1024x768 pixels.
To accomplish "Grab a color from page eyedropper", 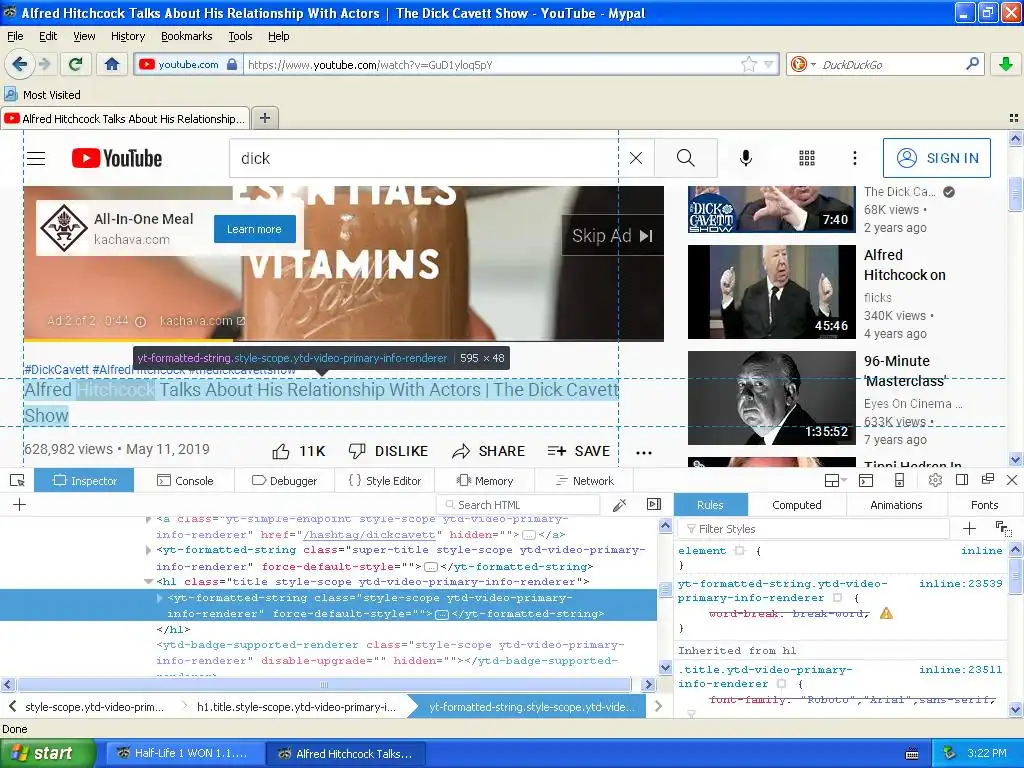I will (619, 504).
